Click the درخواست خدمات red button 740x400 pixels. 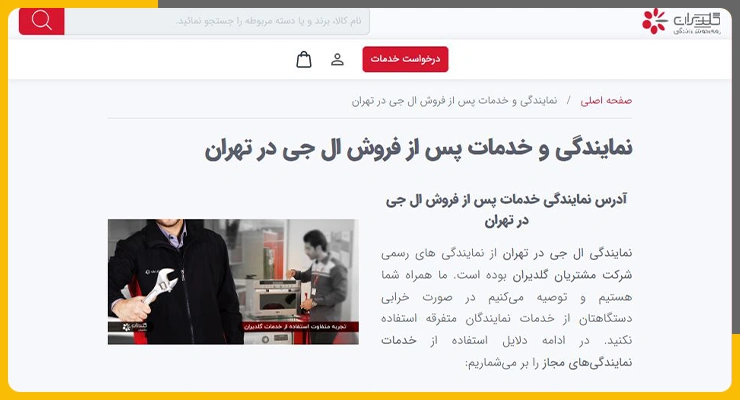[405, 59]
